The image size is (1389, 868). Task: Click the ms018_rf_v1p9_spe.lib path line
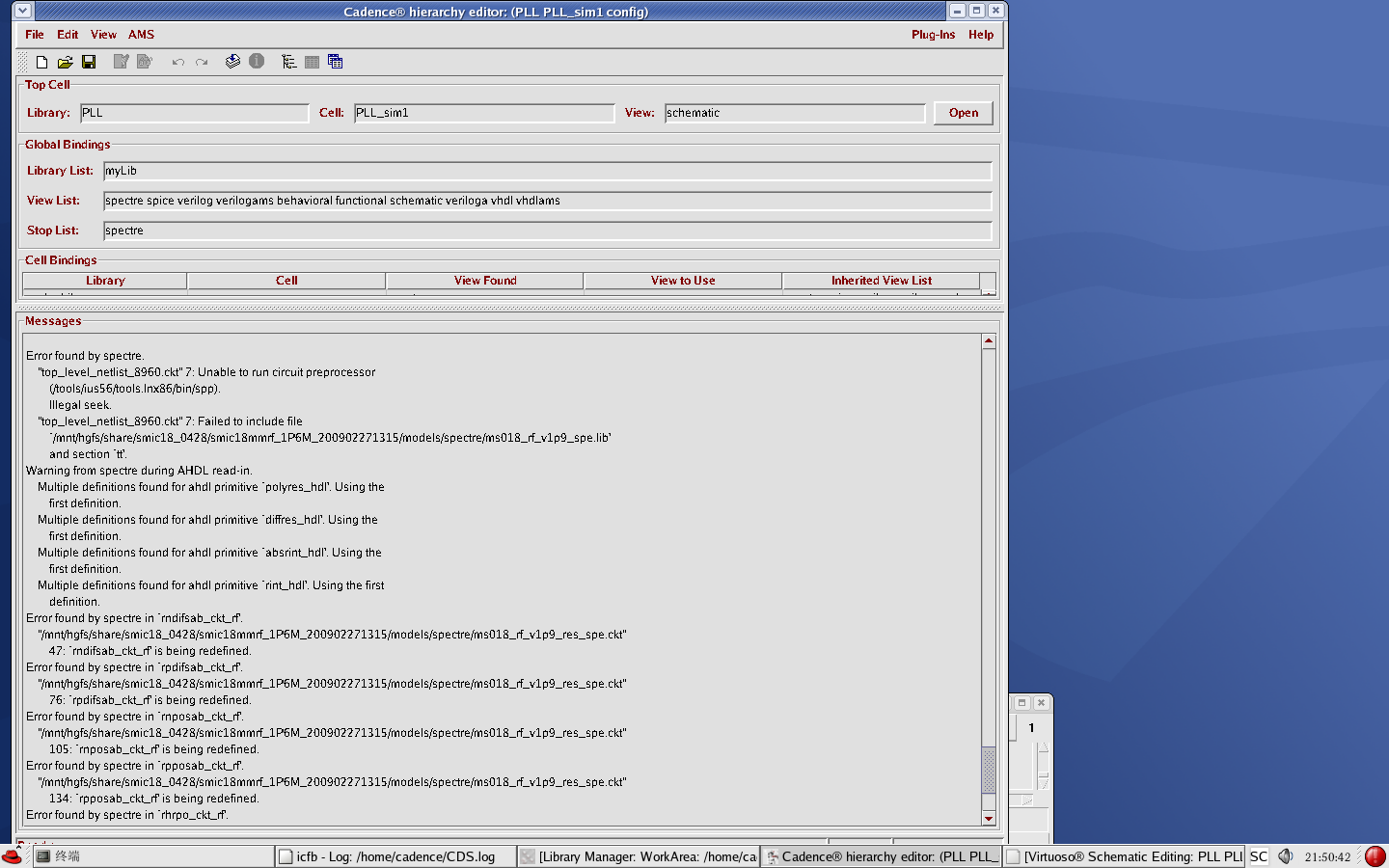click(x=330, y=438)
